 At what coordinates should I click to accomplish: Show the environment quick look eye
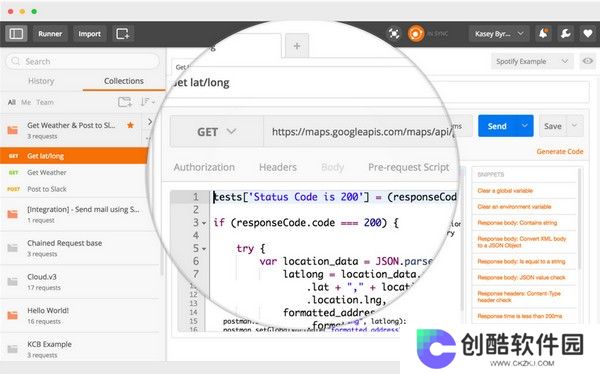(x=588, y=61)
